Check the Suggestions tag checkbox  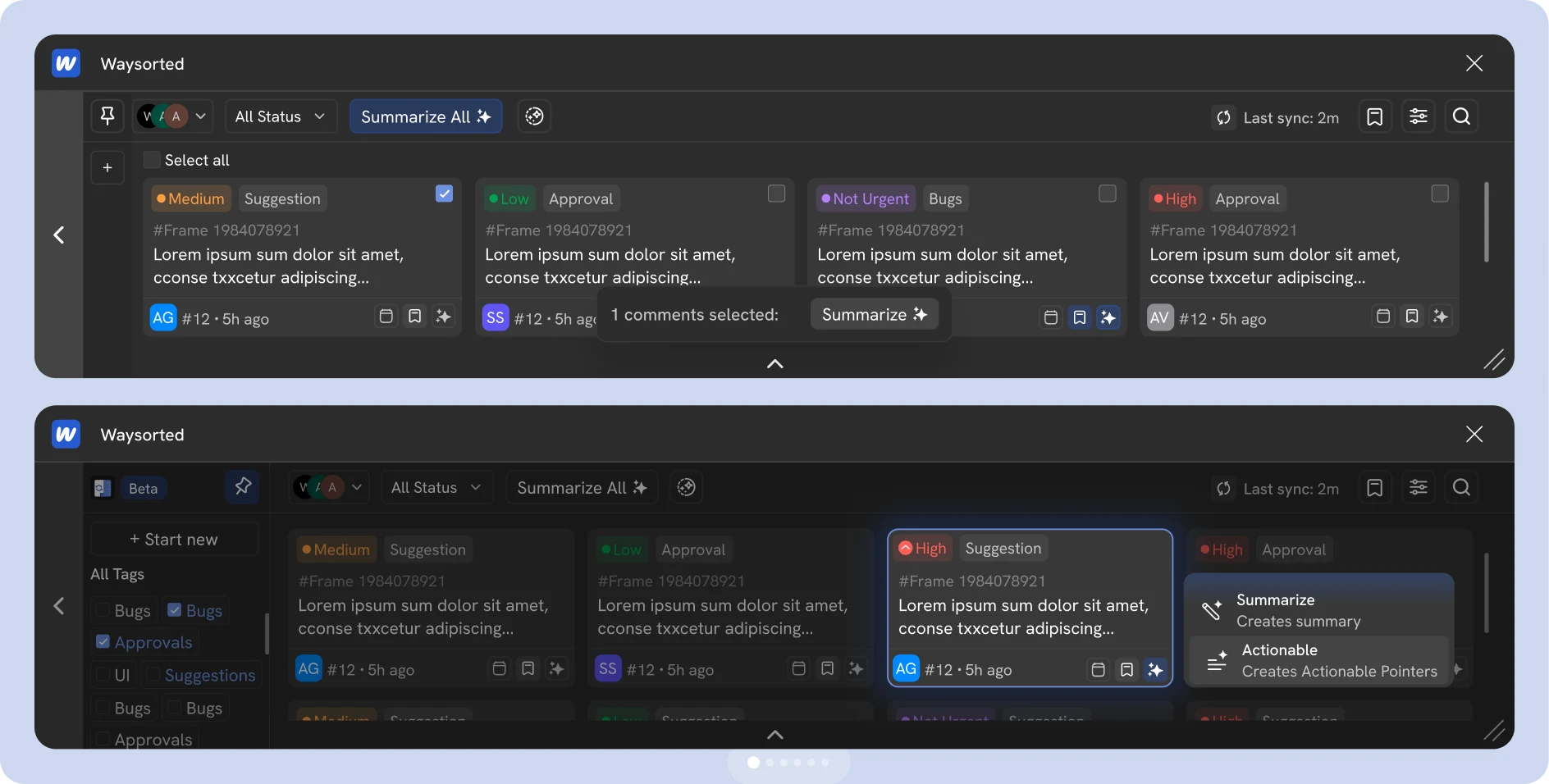point(153,675)
